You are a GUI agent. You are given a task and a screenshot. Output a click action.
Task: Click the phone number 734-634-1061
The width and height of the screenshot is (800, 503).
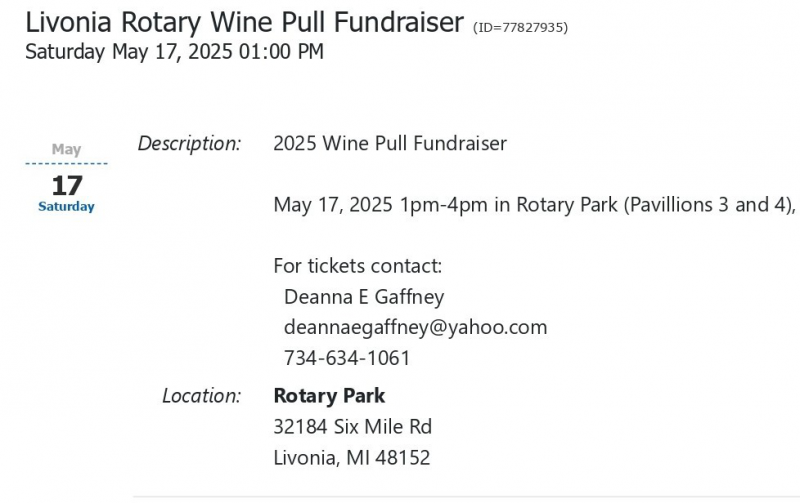pos(347,358)
